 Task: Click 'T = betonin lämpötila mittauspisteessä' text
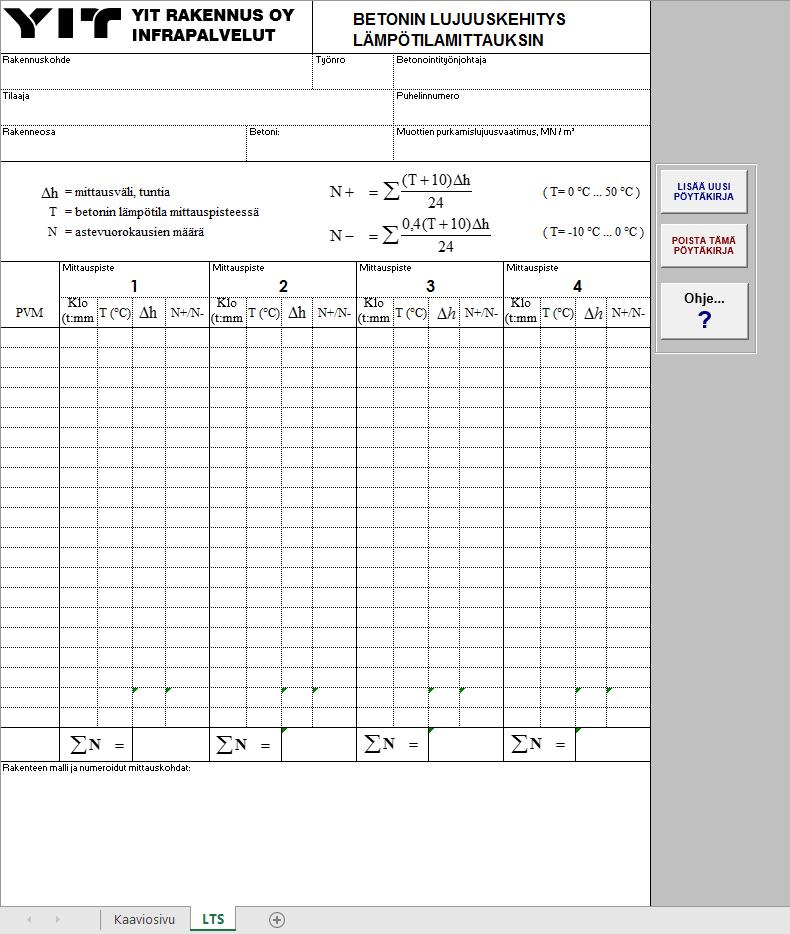tap(154, 211)
